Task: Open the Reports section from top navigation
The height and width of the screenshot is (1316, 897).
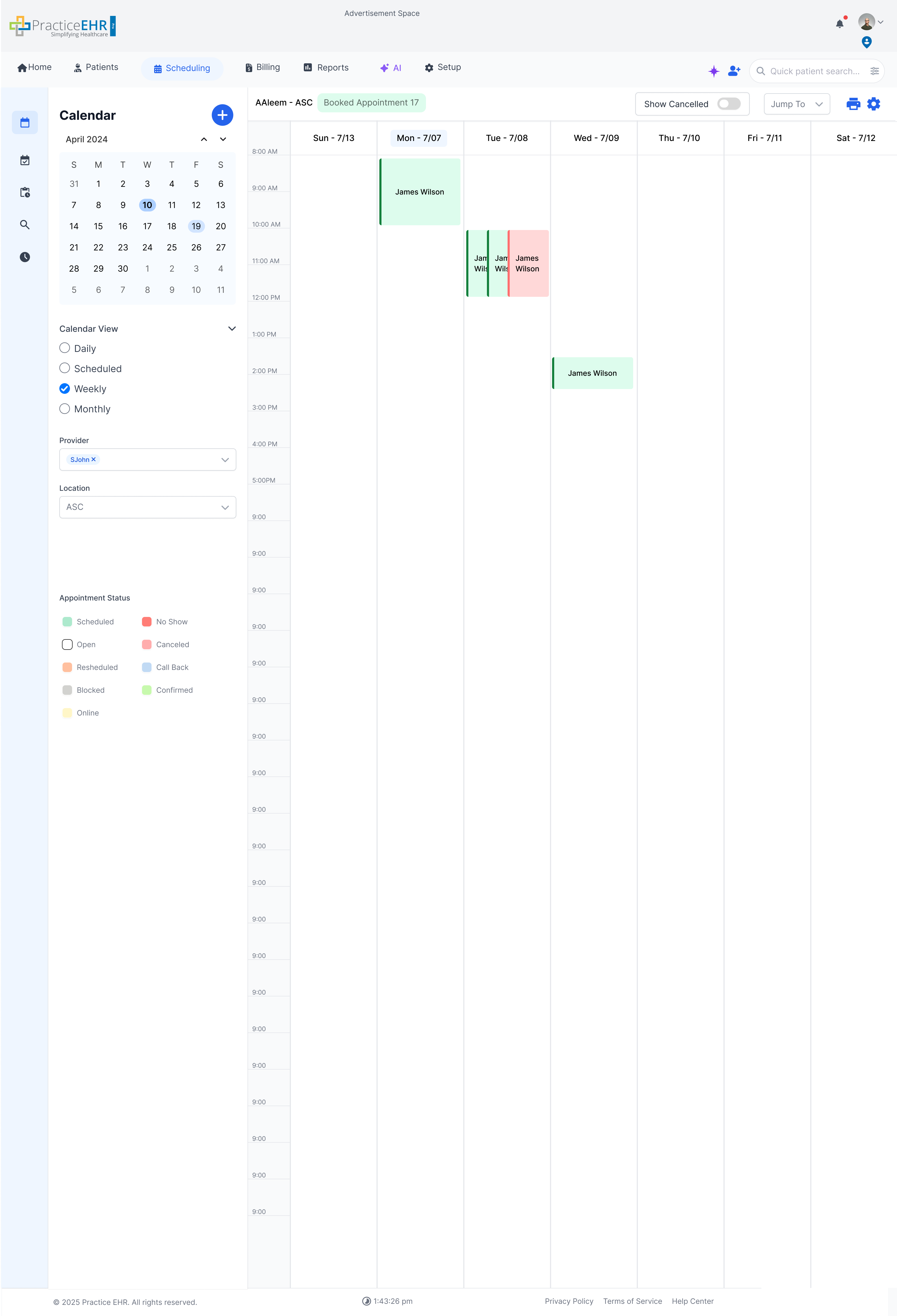Action: (325, 67)
